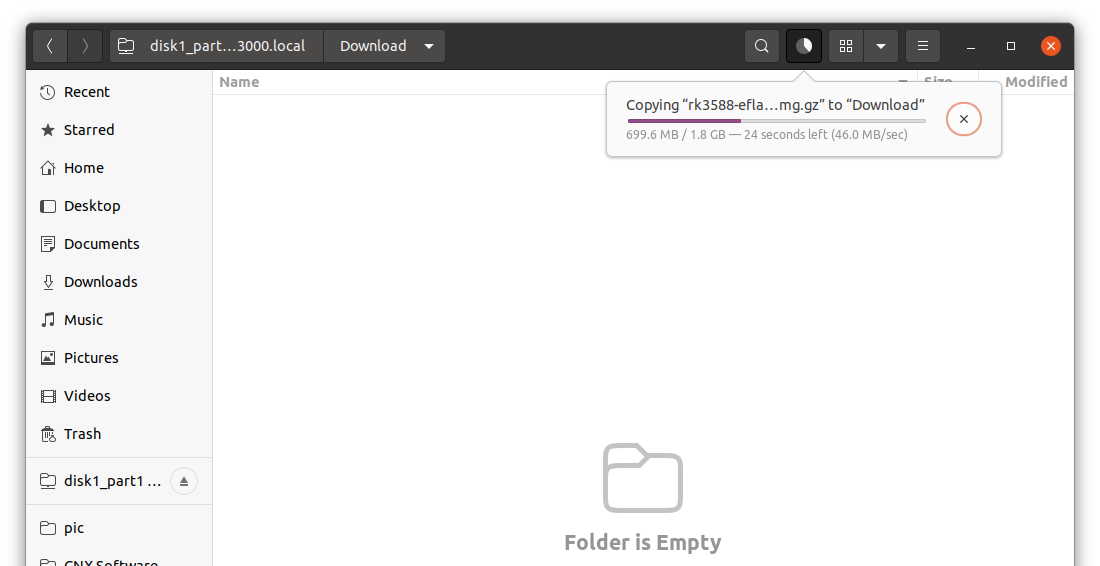The image size is (1100, 566).
Task: Open Documents folder in sidebar
Action: tap(119, 243)
